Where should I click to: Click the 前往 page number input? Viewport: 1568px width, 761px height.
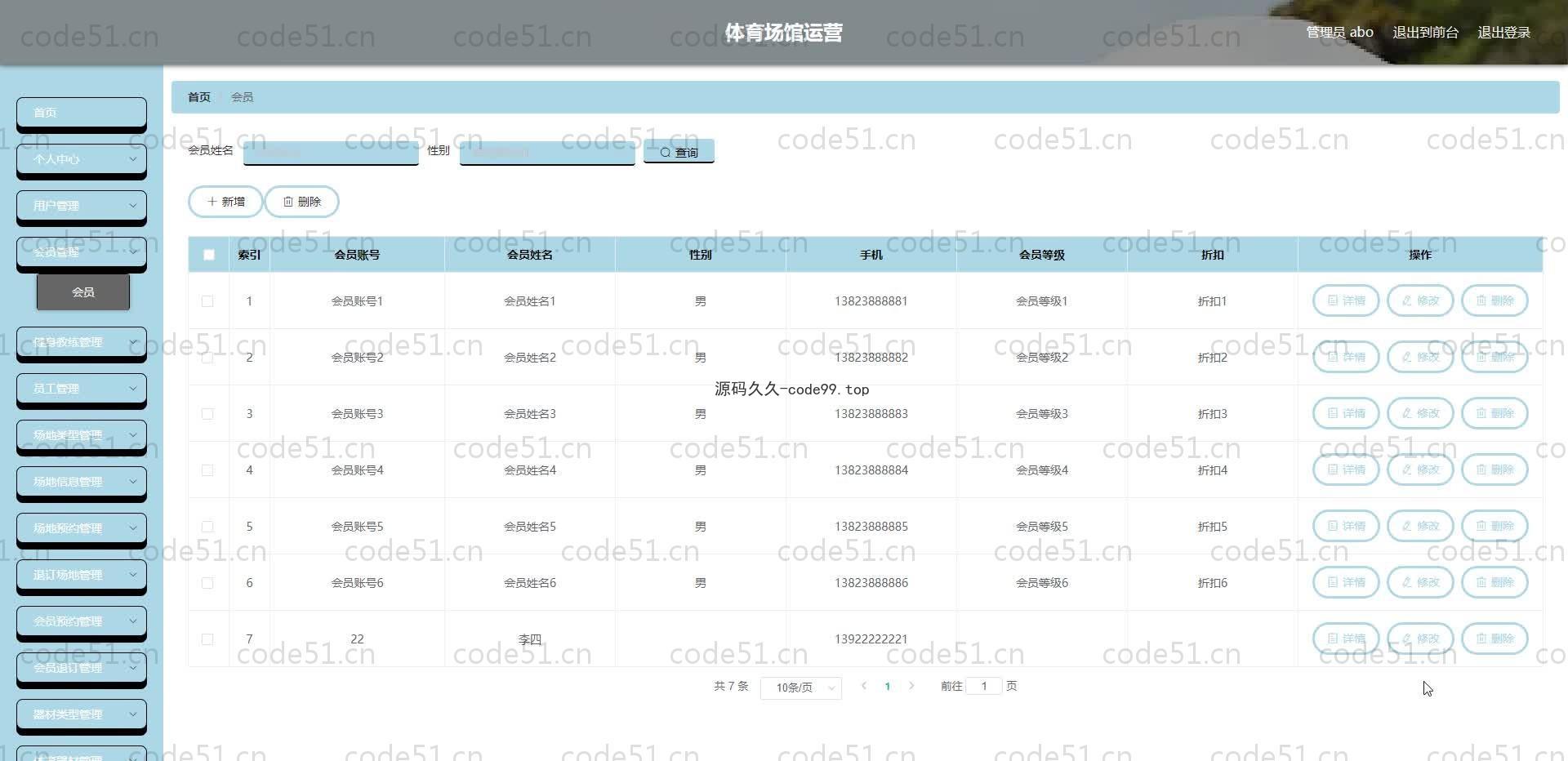(984, 686)
